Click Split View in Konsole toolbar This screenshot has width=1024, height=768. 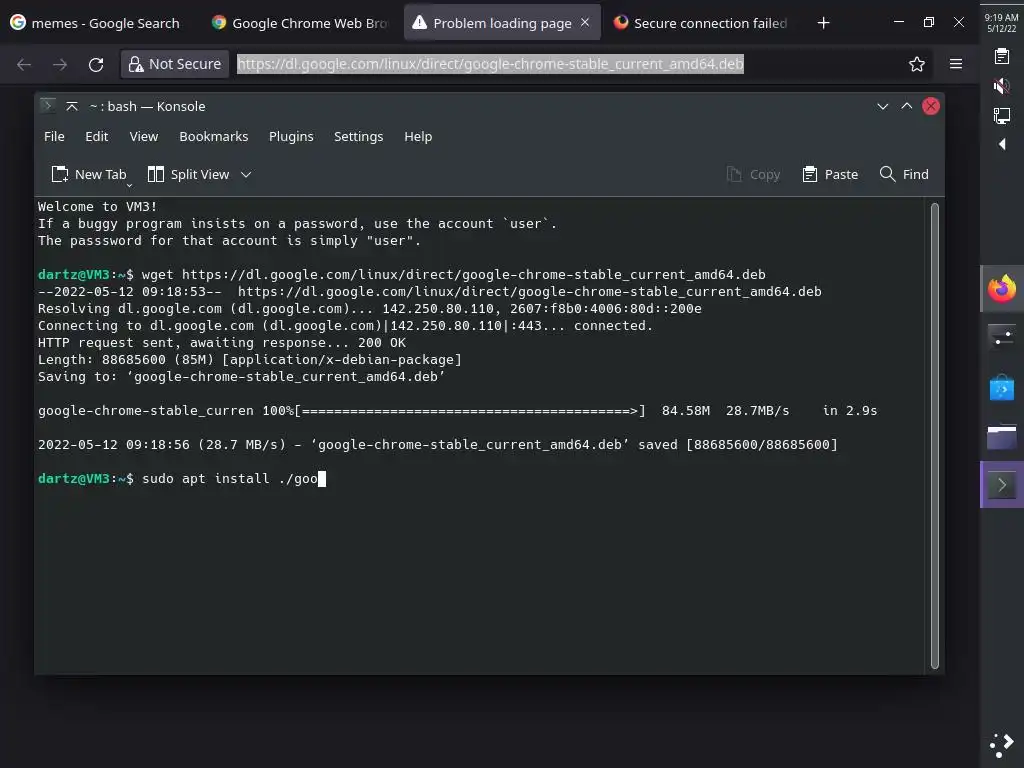pos(189,174)
